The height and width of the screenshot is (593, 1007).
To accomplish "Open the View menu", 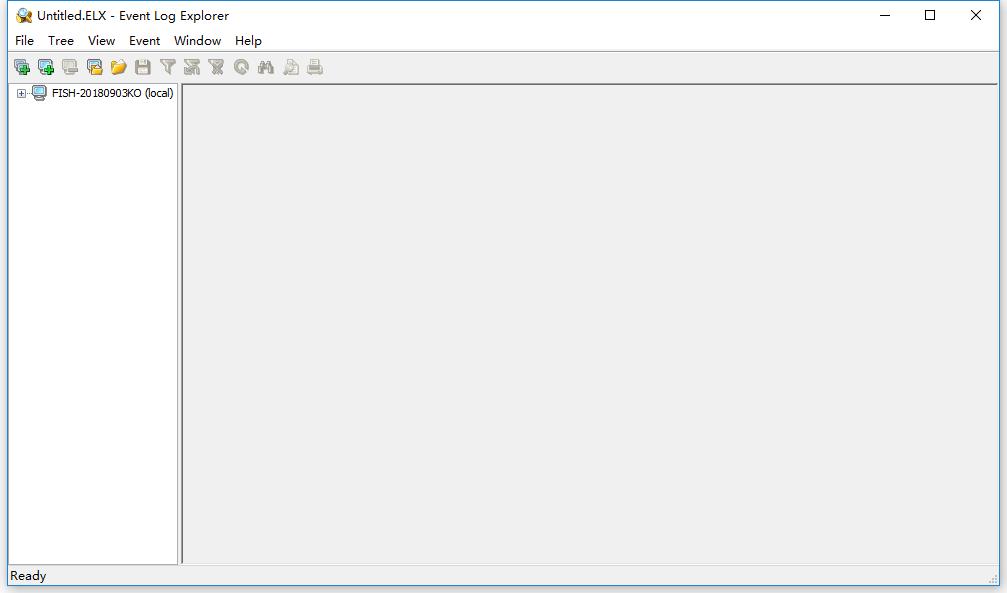I will point(101,40).
